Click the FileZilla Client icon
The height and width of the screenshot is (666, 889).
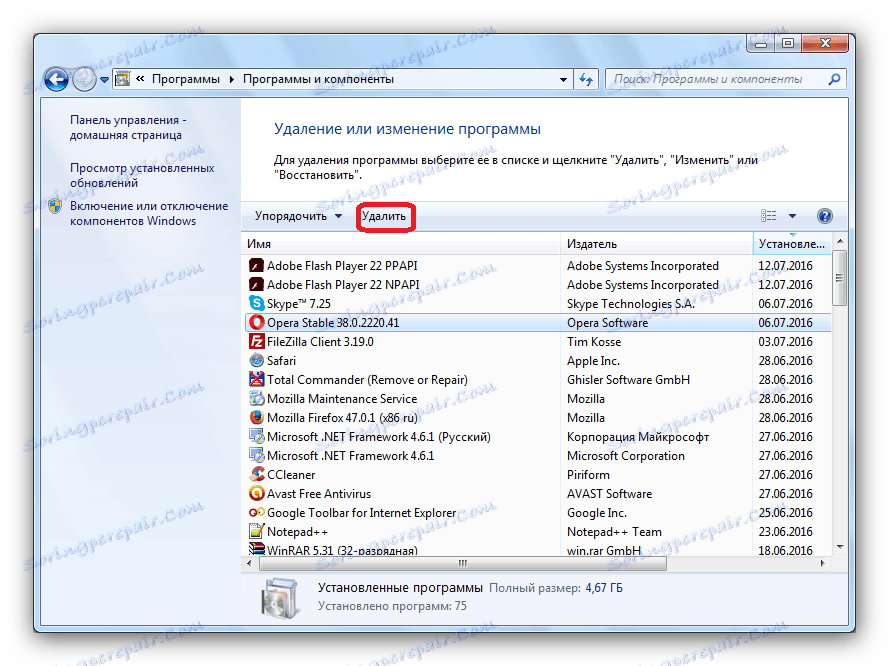pyautogui.click(x=256, y=341)
